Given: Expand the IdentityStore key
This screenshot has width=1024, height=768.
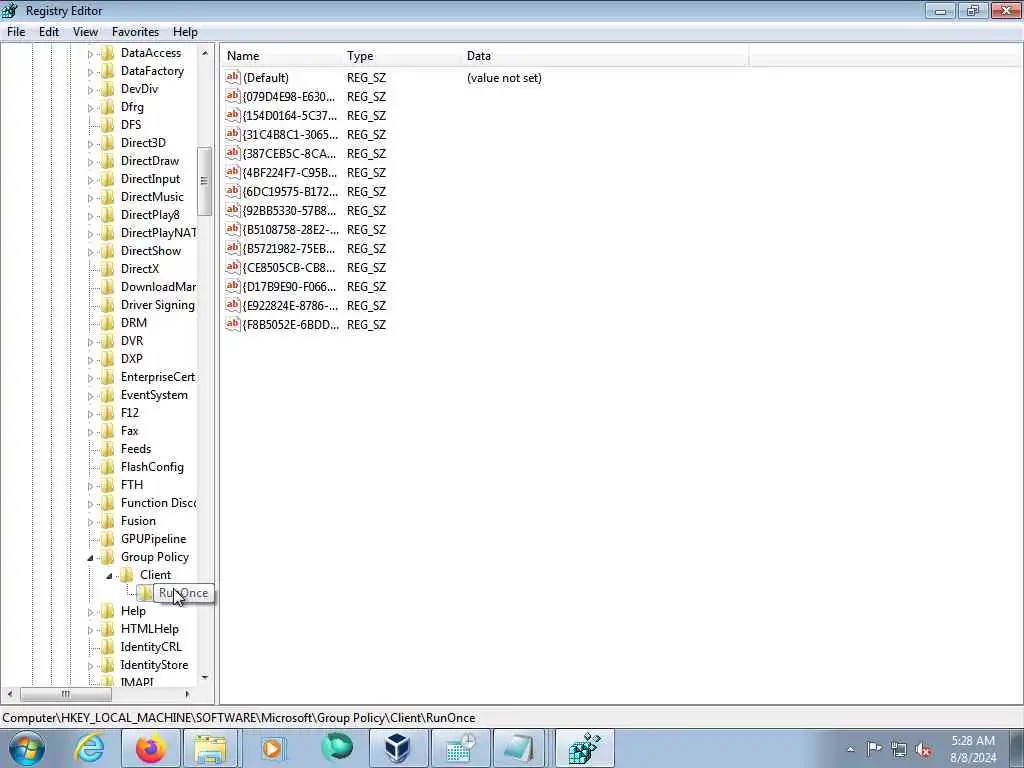Looking at the screenshot, I should [x=90, y=665].
